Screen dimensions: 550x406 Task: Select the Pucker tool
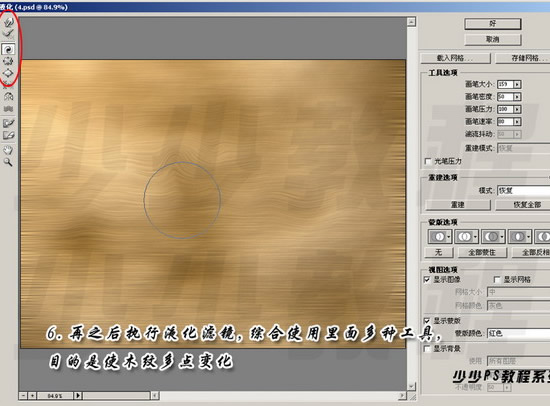point(8,61)
